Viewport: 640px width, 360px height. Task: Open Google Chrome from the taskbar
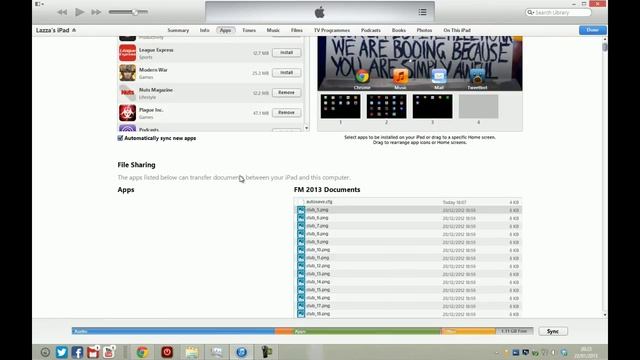click(x=142, y=352)
